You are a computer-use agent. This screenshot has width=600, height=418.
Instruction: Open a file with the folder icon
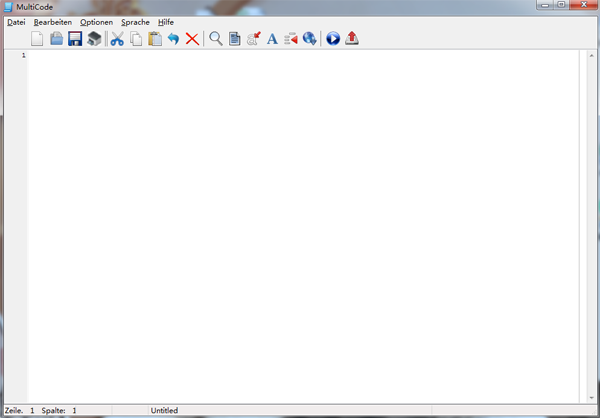(x=56, y=39)
